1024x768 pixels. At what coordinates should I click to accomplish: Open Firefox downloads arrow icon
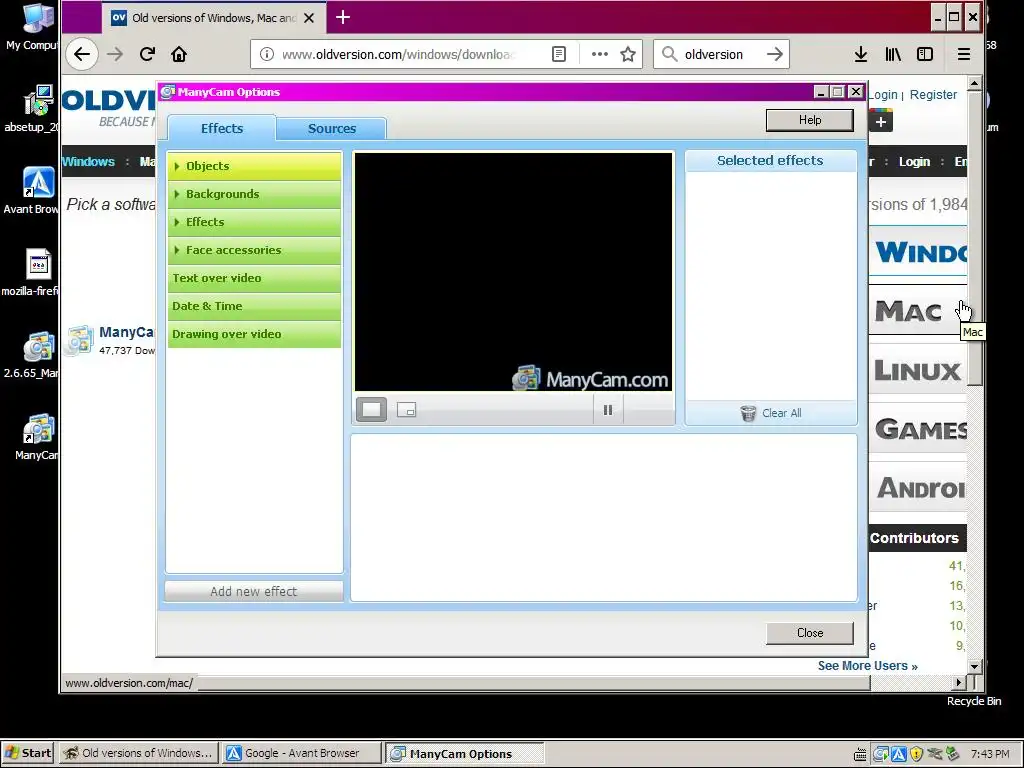(x=861, y=54)
